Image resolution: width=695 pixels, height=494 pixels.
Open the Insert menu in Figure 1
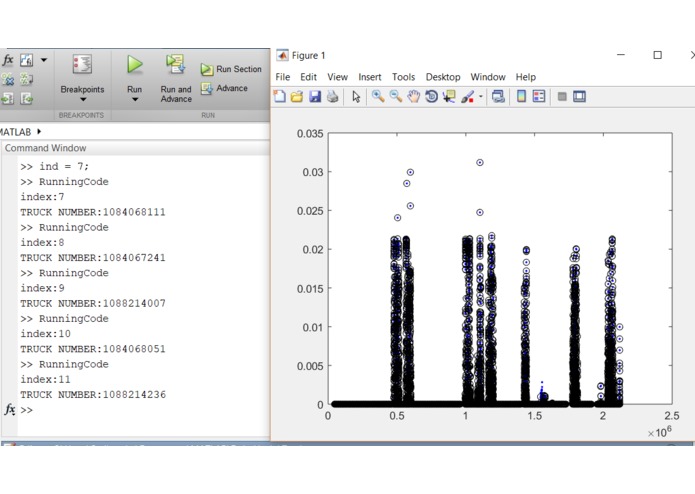(370, 77)
